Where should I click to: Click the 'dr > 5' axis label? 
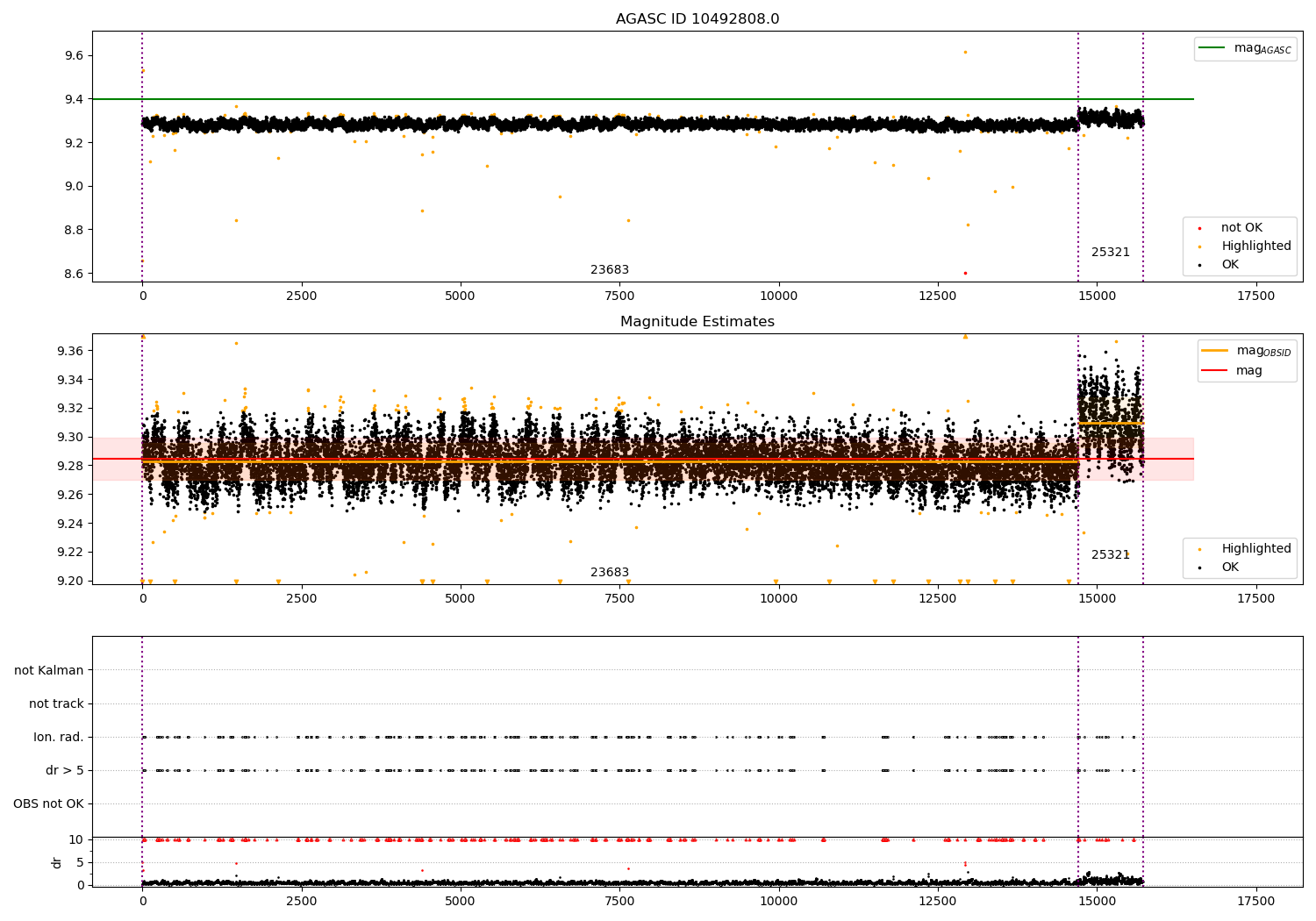pyautogui.click(x=65, y=770)
